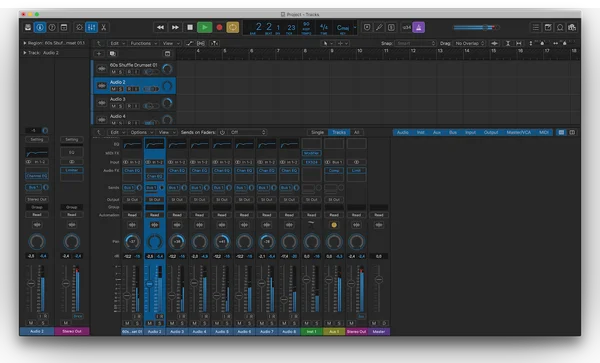600x363 pixels.
Task: Rewind the playhead
Action: 160,28
